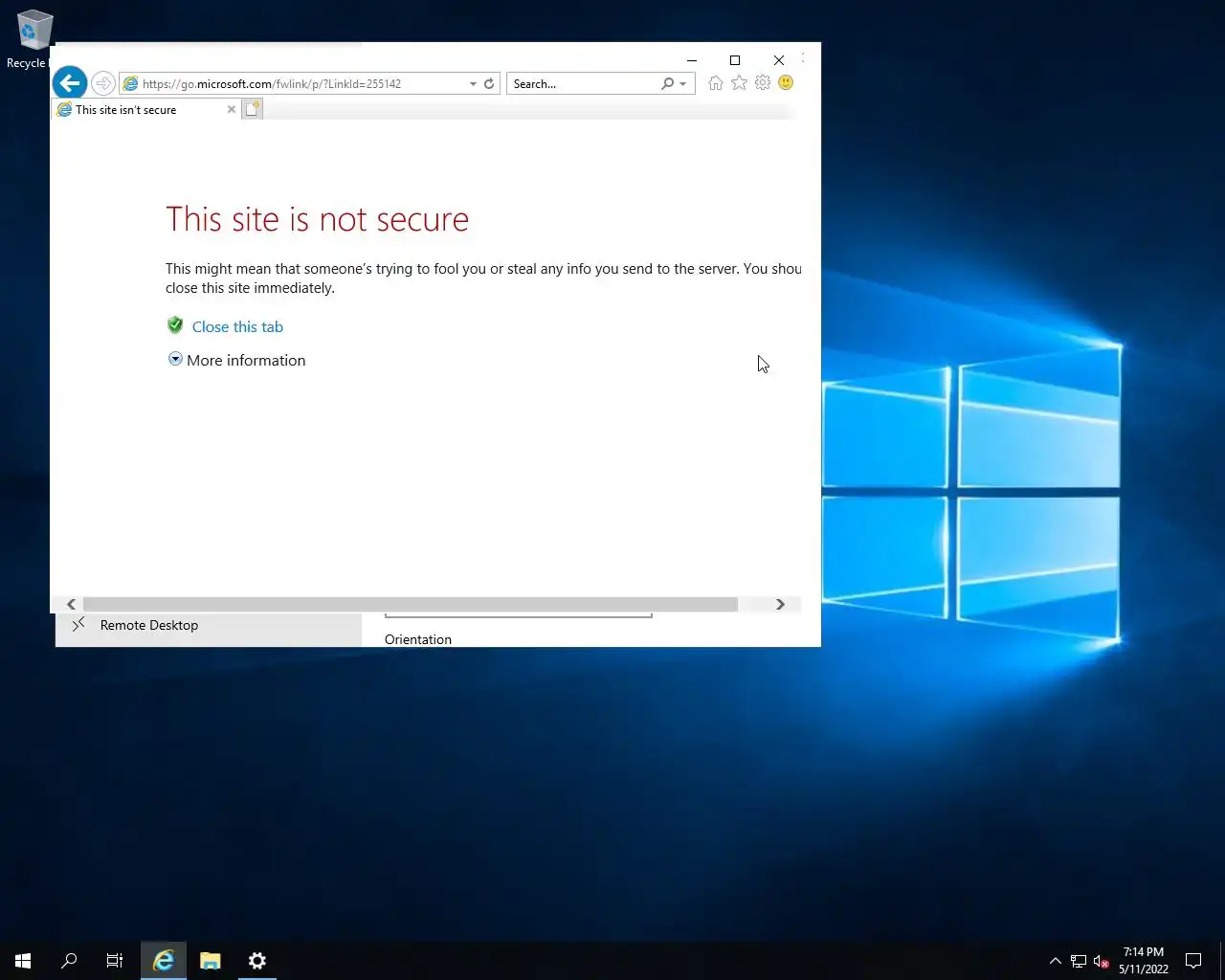The image size is (1225, 980).
Task: Close the 'This site isn't secure' tab
Action: pyautogui.click(x=231, y=110)
